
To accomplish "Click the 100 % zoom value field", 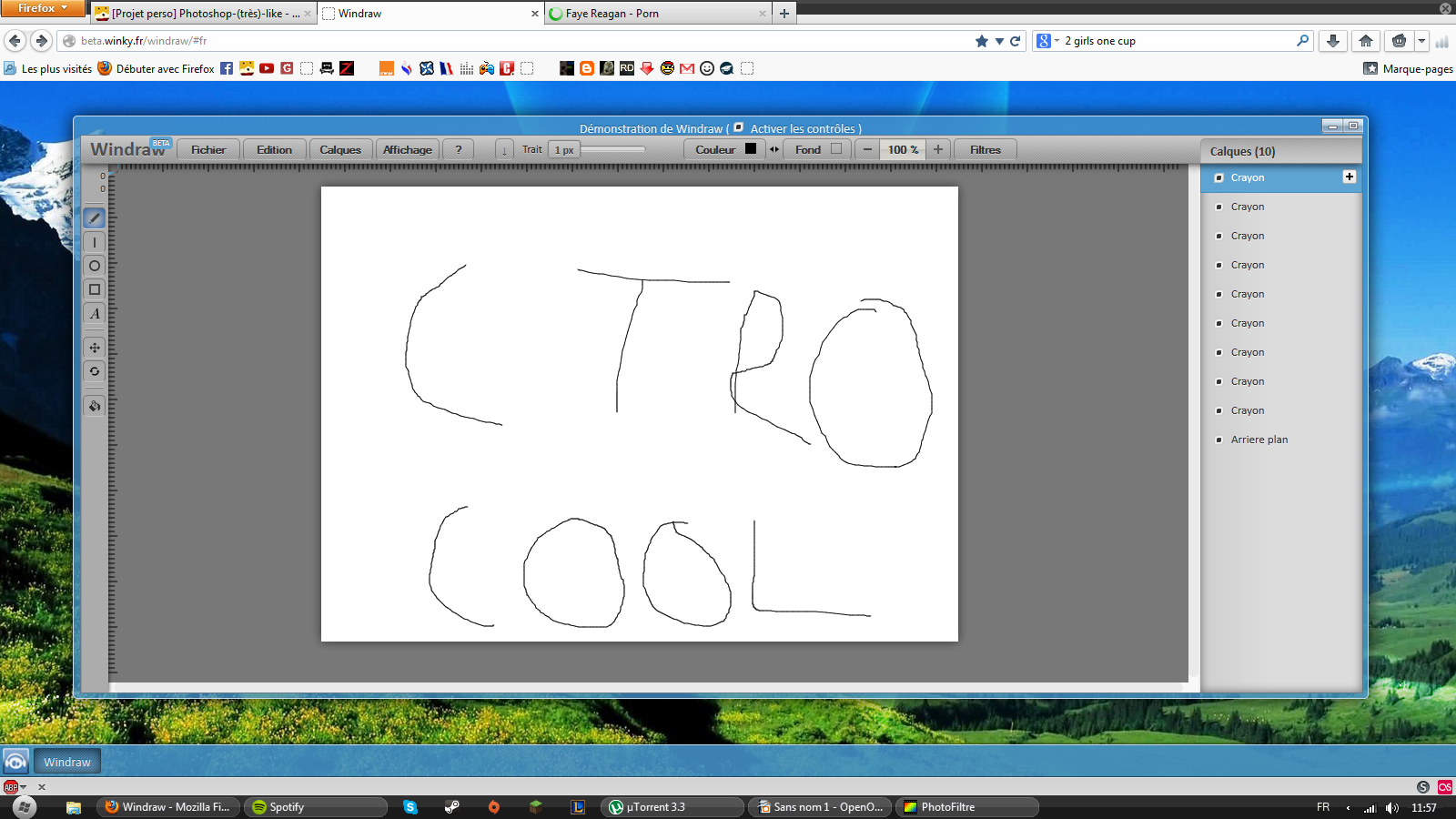I will coord(903,149).
